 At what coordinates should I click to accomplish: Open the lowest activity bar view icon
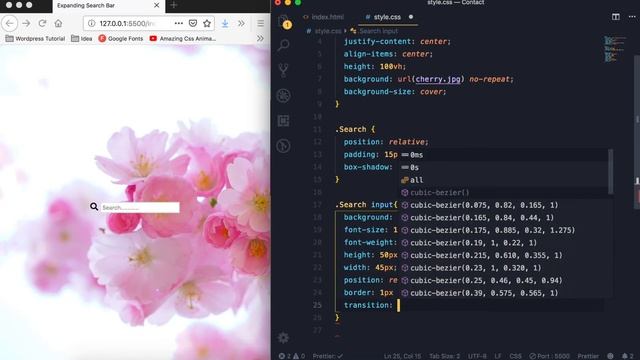point(283,146)
